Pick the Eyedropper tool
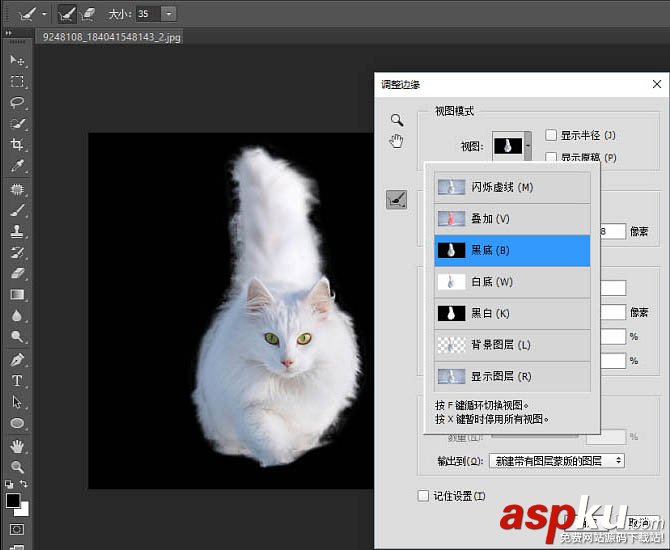Screen dimensions: 670x550 pos(17,166)
